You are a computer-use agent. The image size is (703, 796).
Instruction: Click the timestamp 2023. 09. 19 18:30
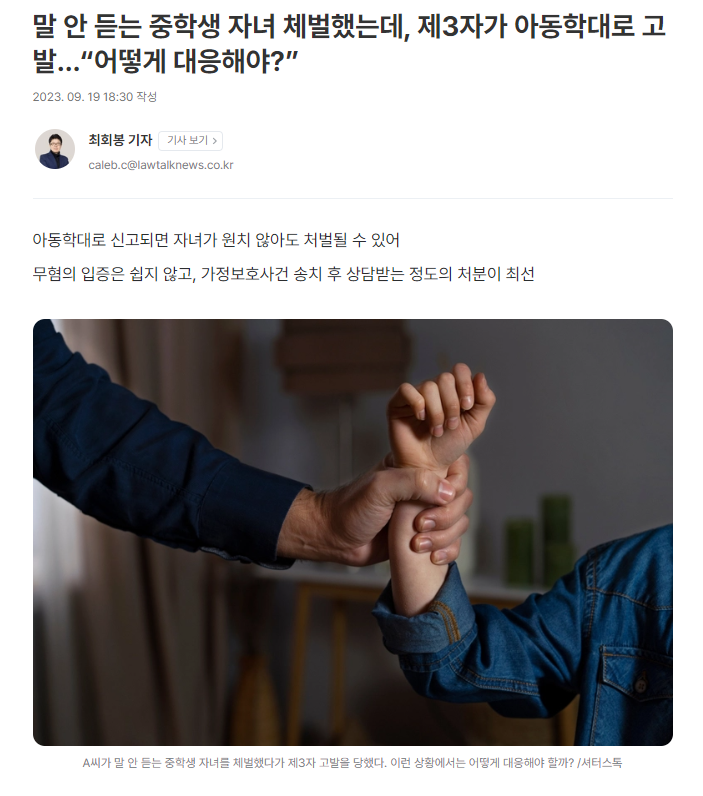[83, 96]
